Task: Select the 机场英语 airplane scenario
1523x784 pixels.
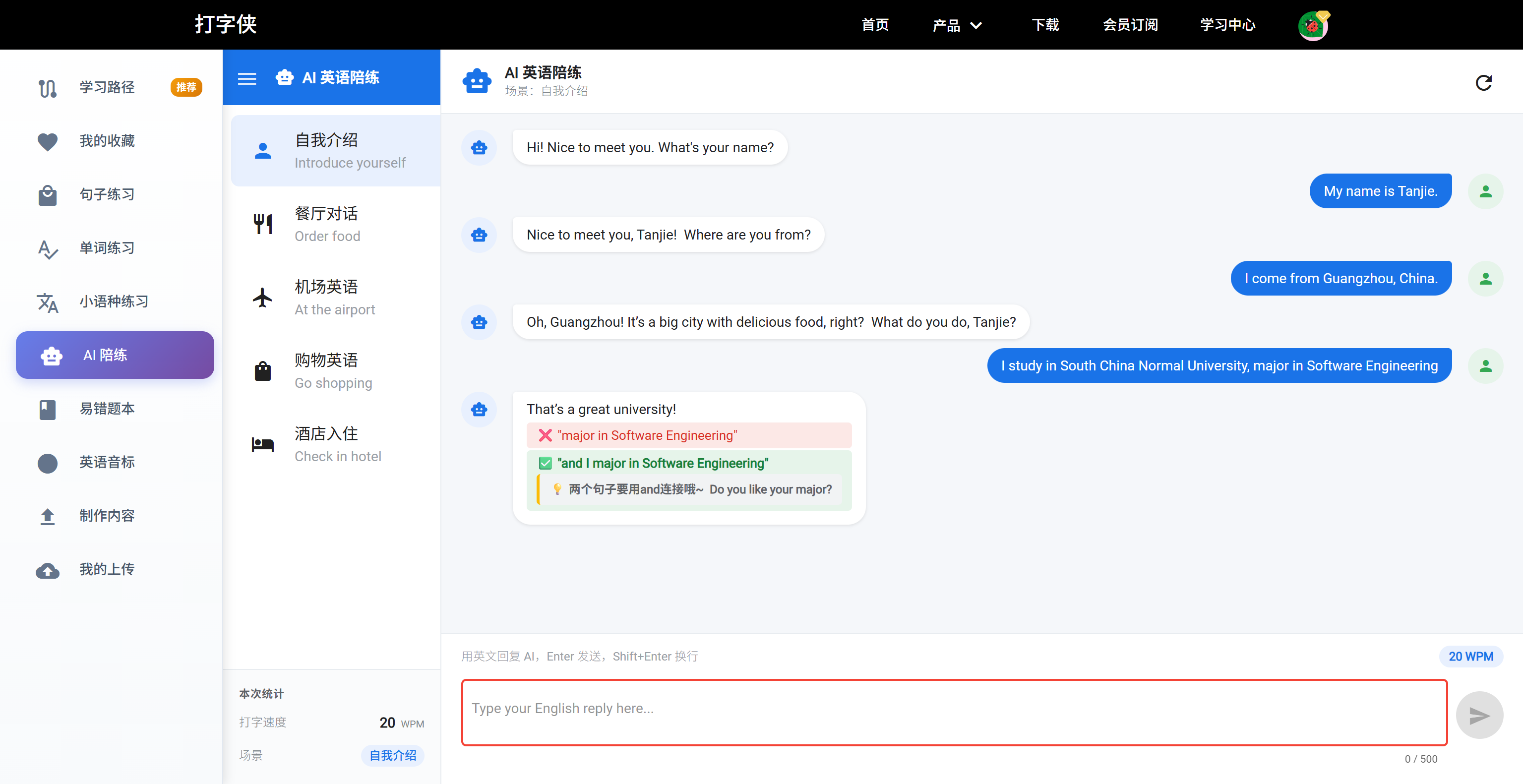Action: tap(335, 298)
